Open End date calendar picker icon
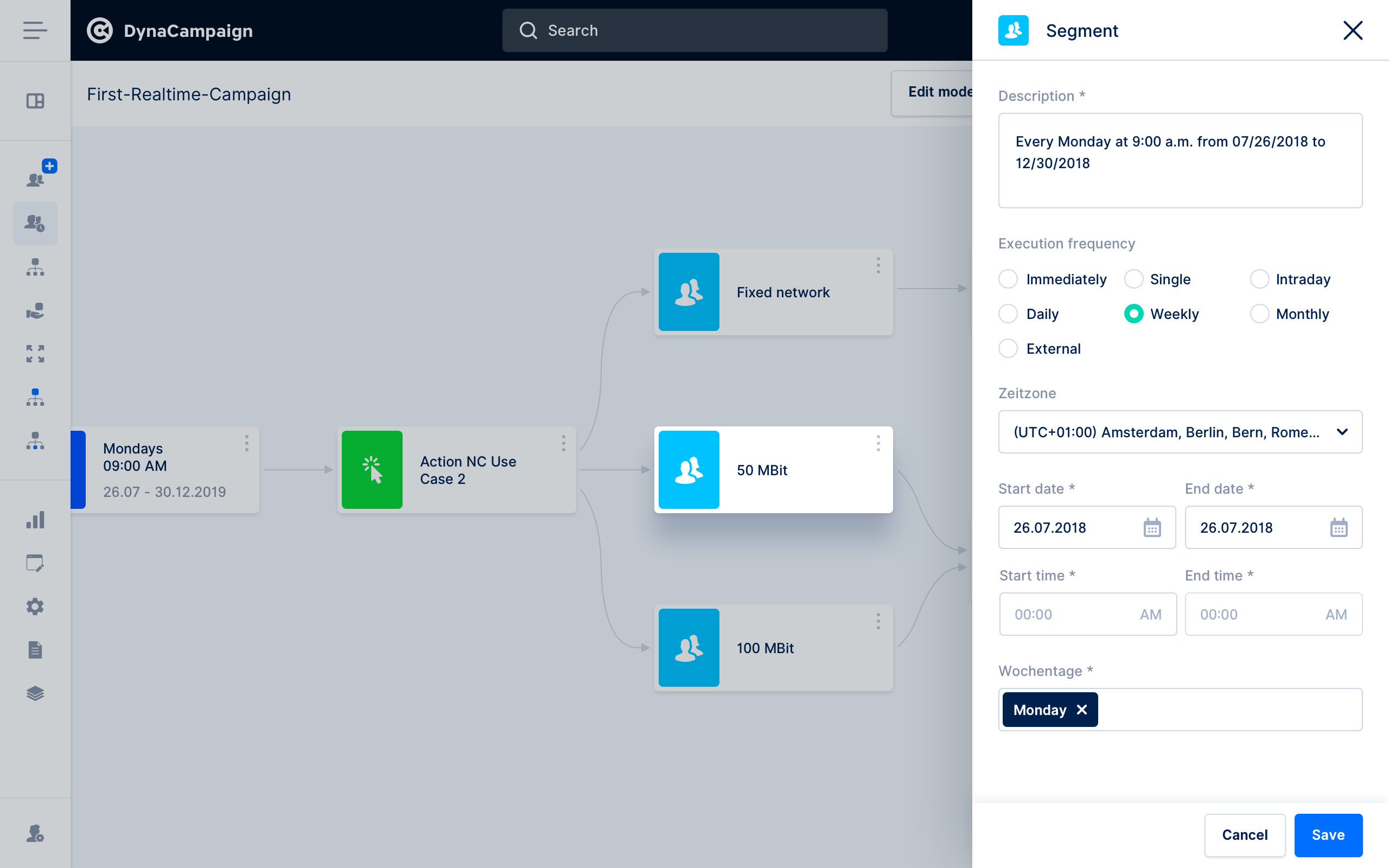The height and width of the screenshot is (868, 1389). [x=1339, y=527]
